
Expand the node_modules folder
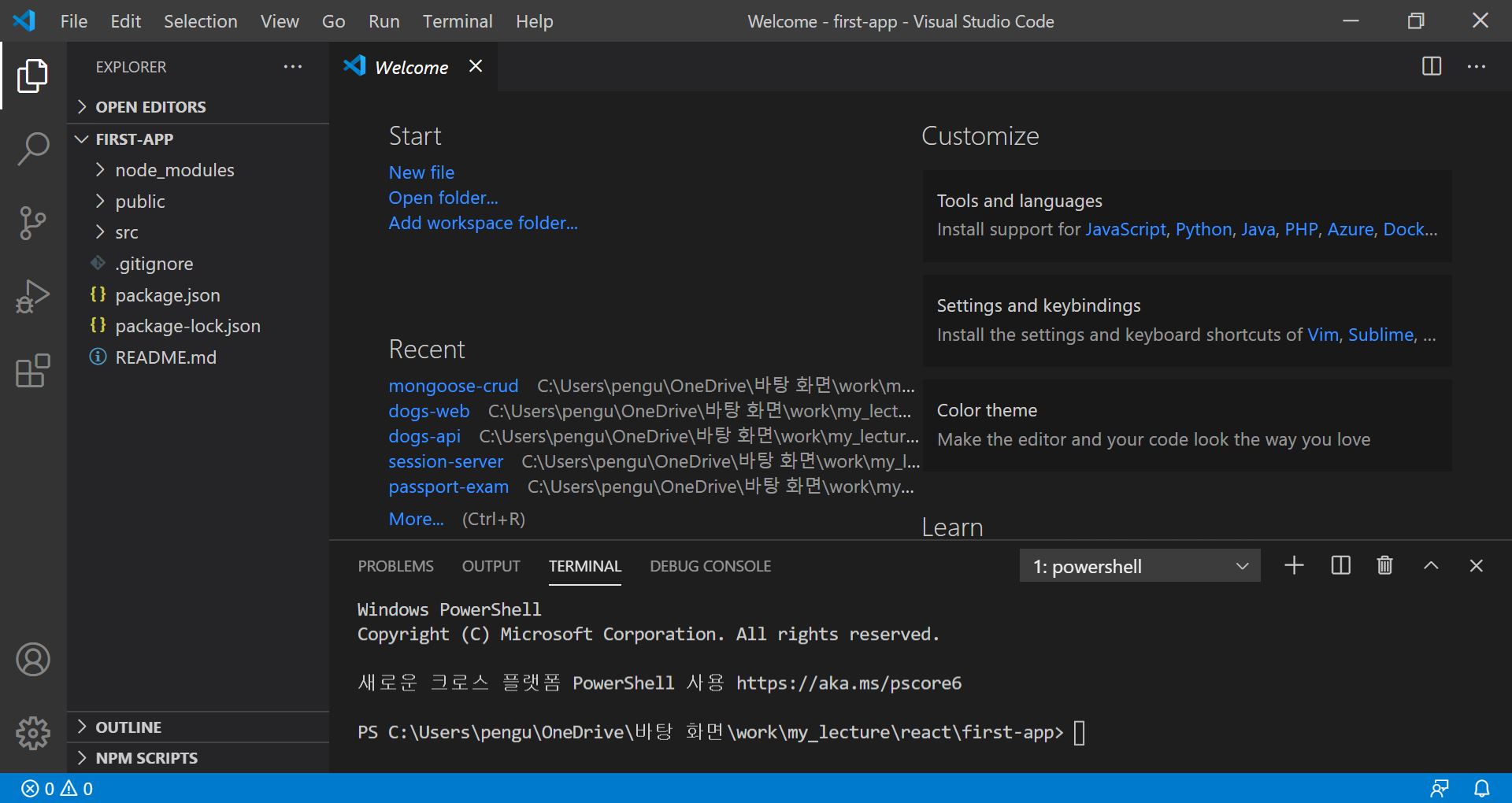point(198,170)
